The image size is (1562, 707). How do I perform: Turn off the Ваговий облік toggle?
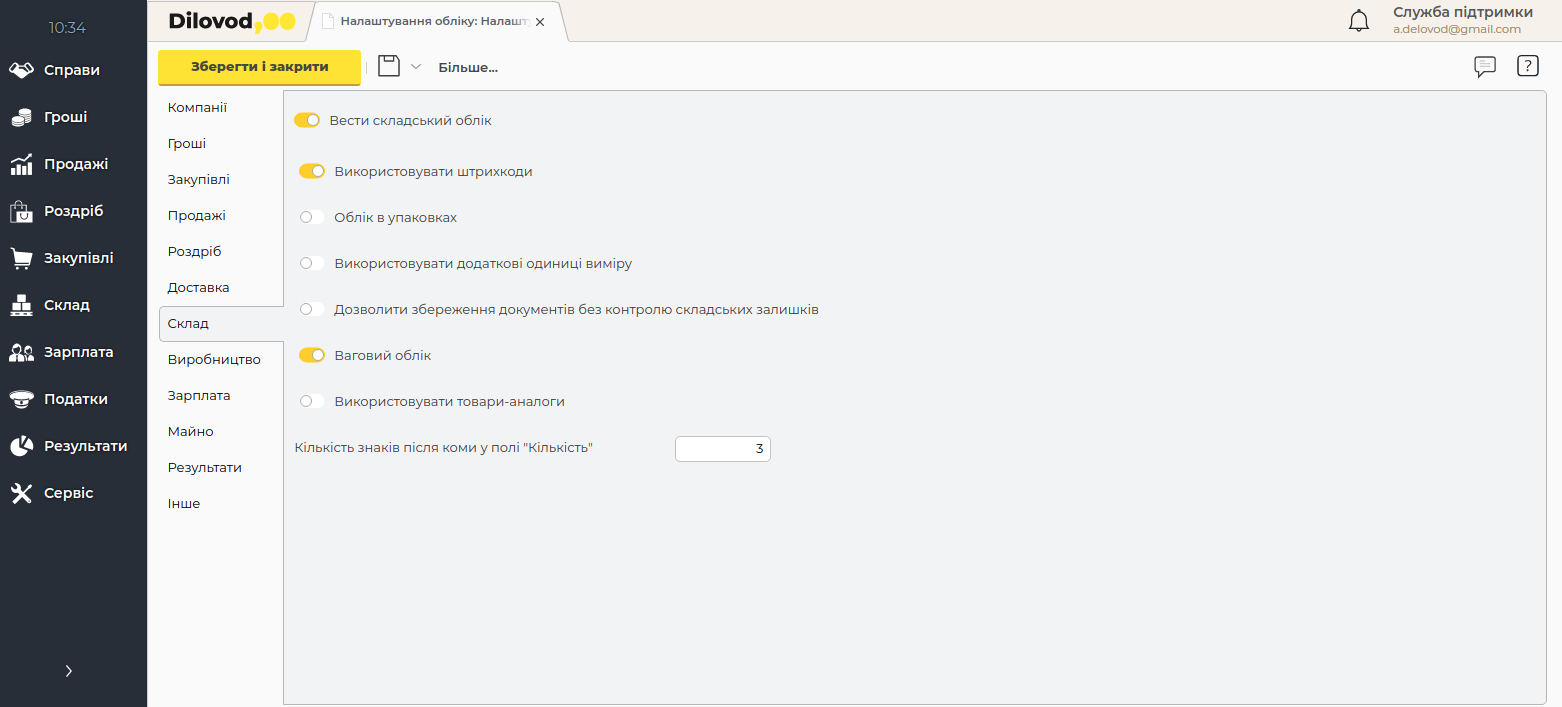[312, 355]
